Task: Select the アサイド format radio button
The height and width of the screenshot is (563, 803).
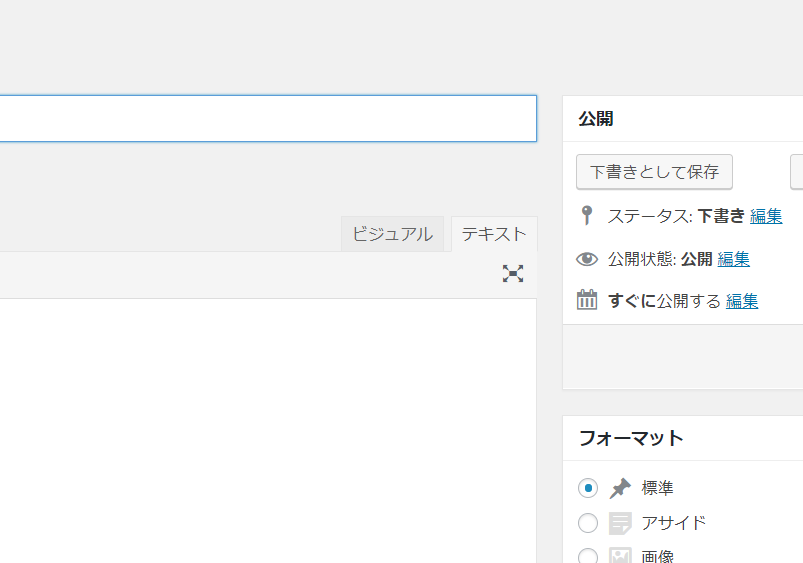Action: (x=588, y=523)
